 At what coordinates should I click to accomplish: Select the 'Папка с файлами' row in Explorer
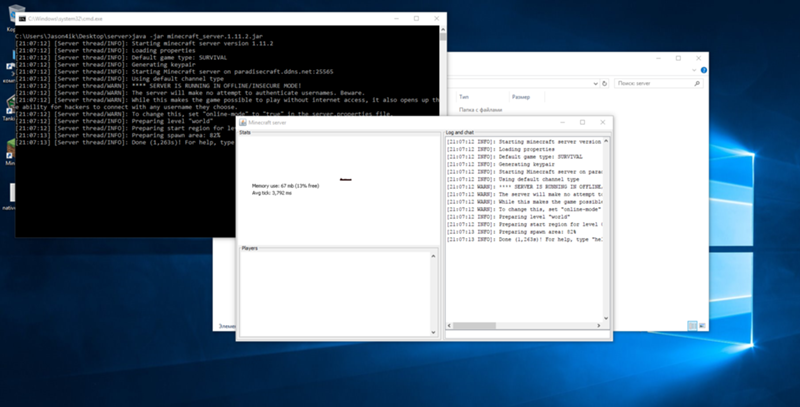(481, 110)
